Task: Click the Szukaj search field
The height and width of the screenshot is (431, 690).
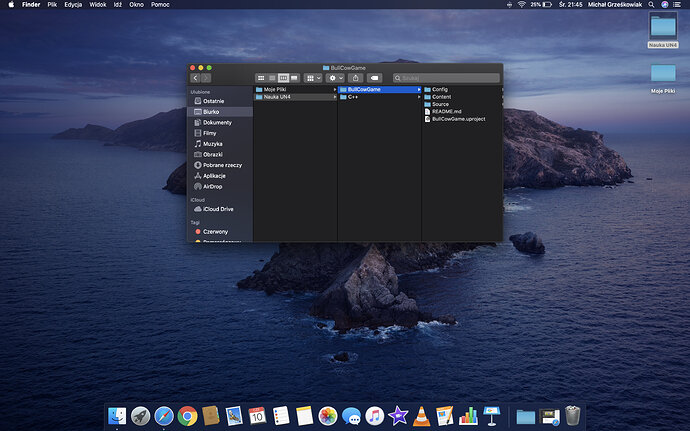Action: pos(446,77)
